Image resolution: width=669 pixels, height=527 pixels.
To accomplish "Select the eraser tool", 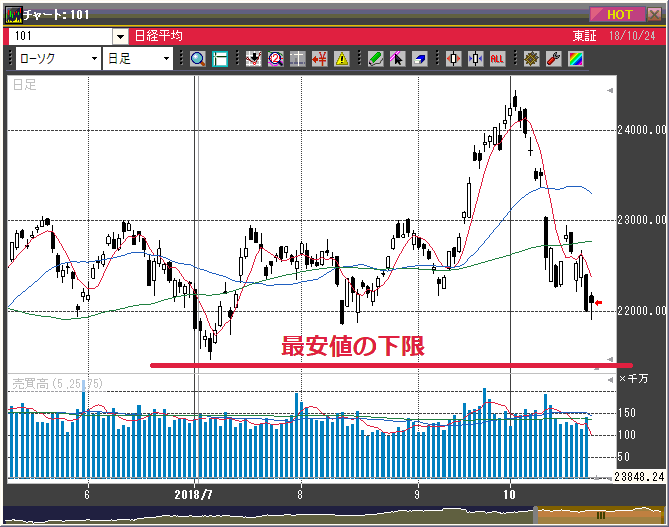I will [420, 59].
